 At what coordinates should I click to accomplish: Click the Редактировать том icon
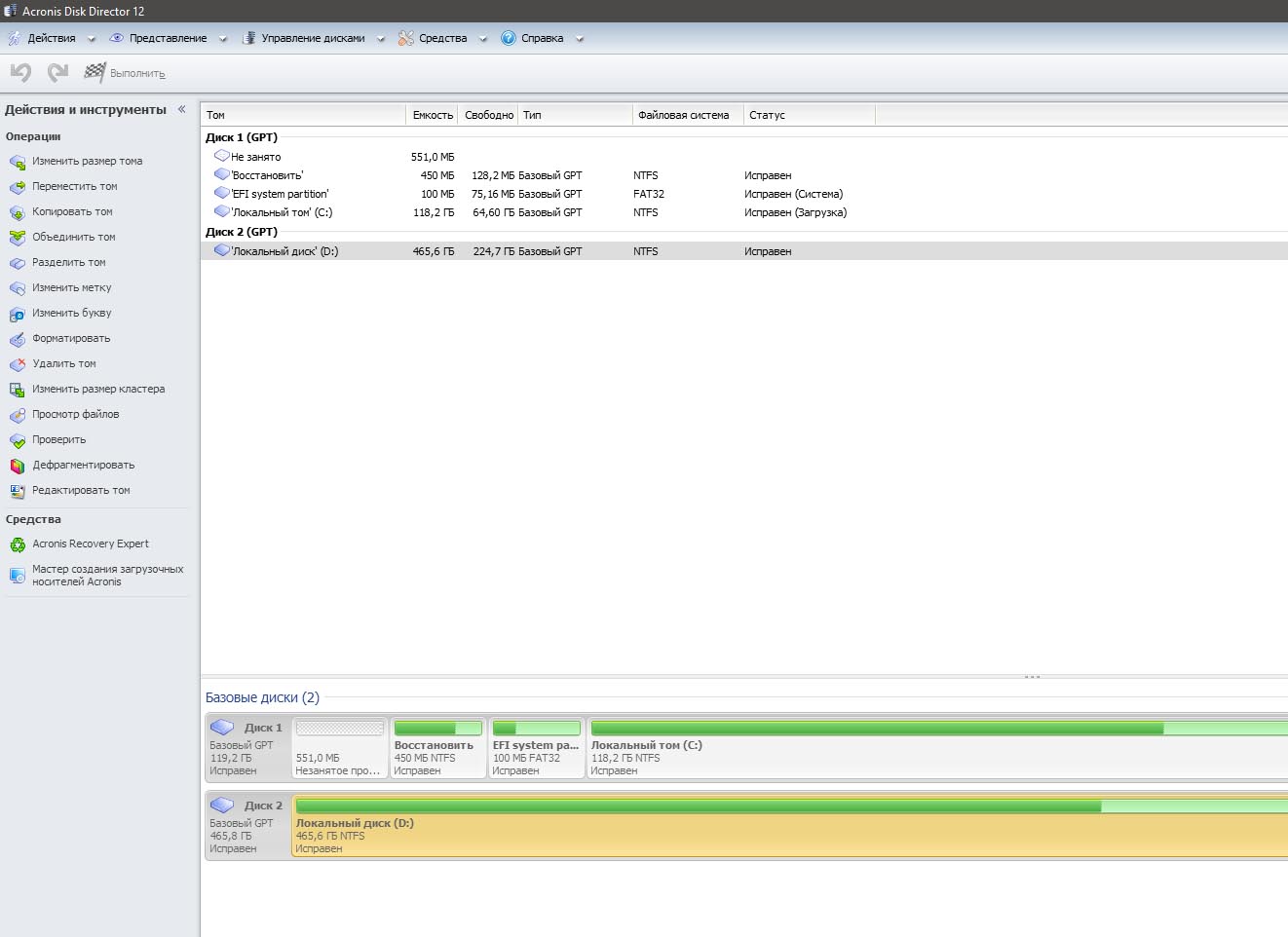point(17,491)
